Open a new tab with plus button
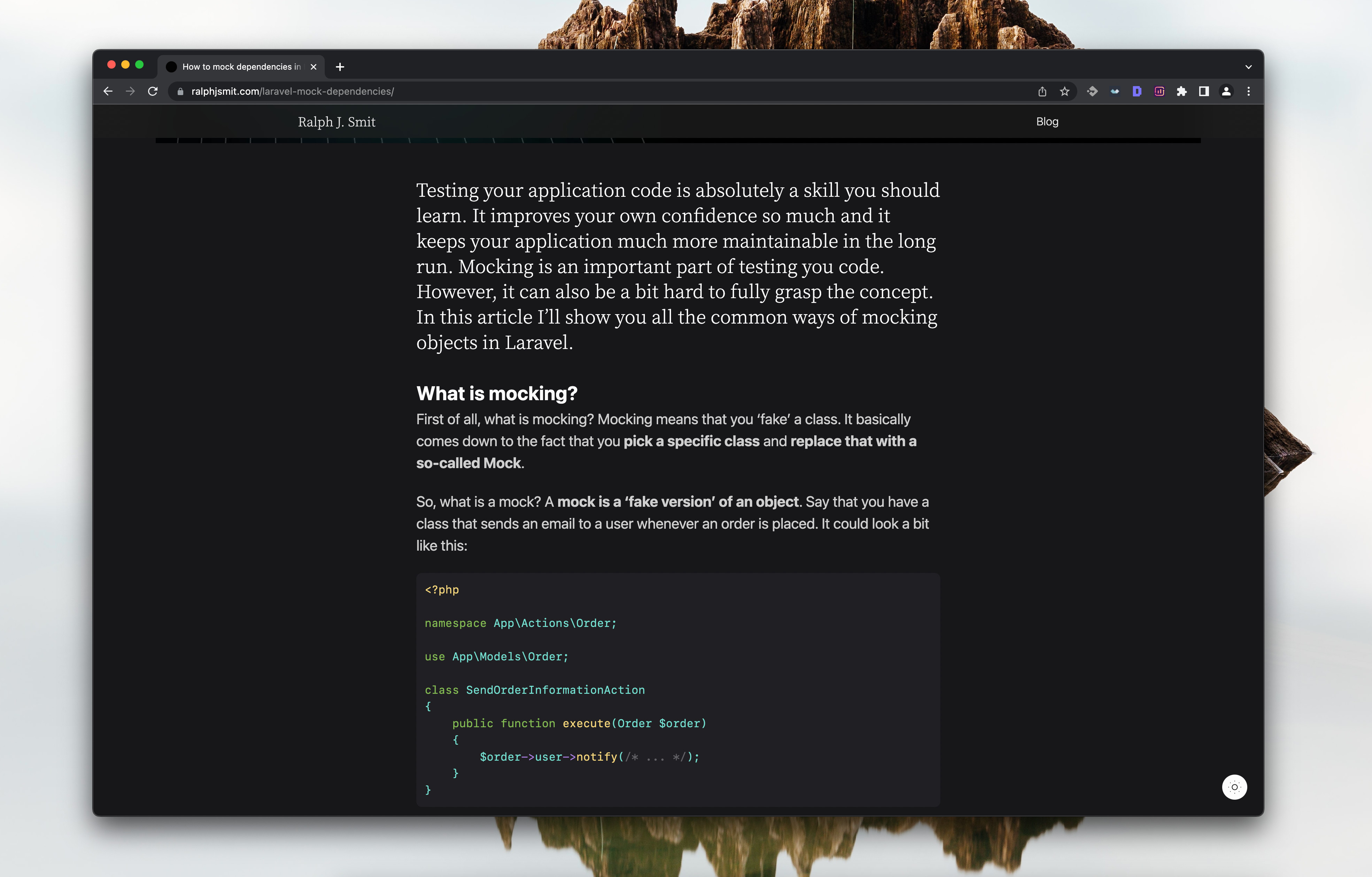This screenshot has height=877, width=1372. tap(340, 67)
